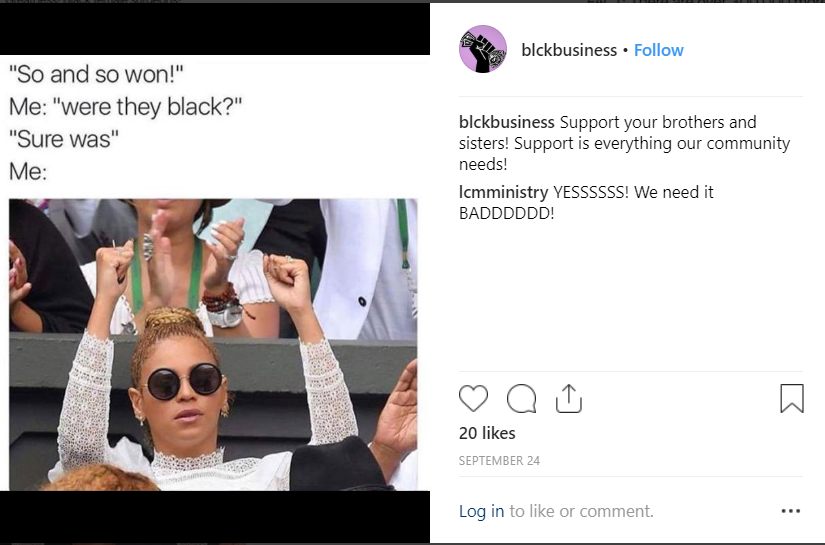Open commenter lcmministry's profile
This screenshot has width=825, height=545.
click(x=504, y=192)
